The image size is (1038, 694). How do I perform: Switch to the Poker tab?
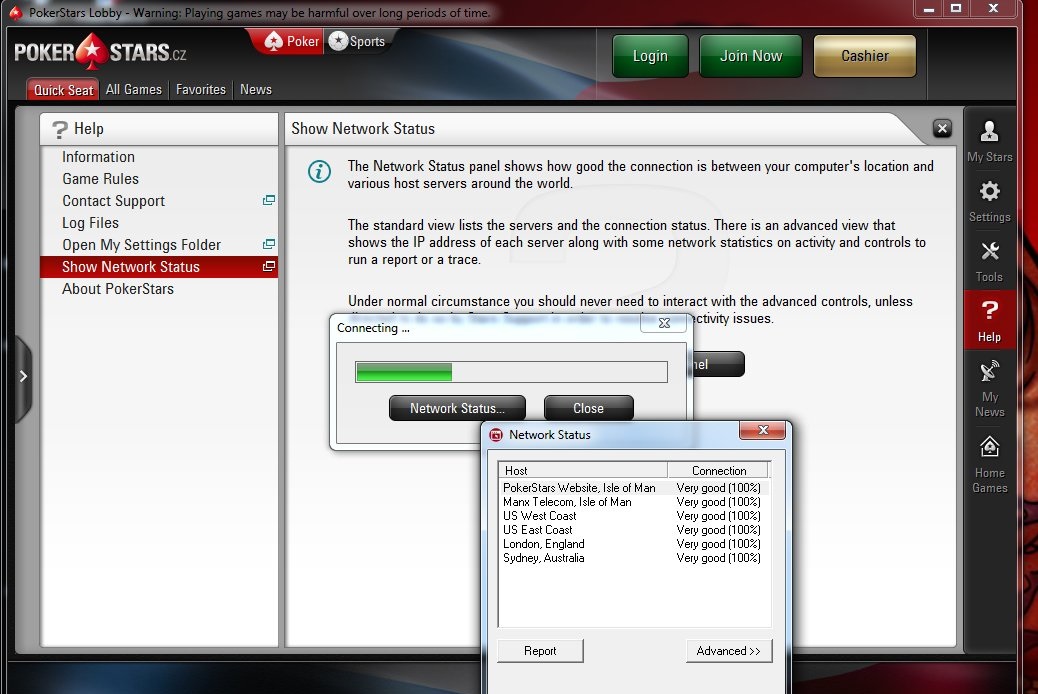(x=291, y=42)
